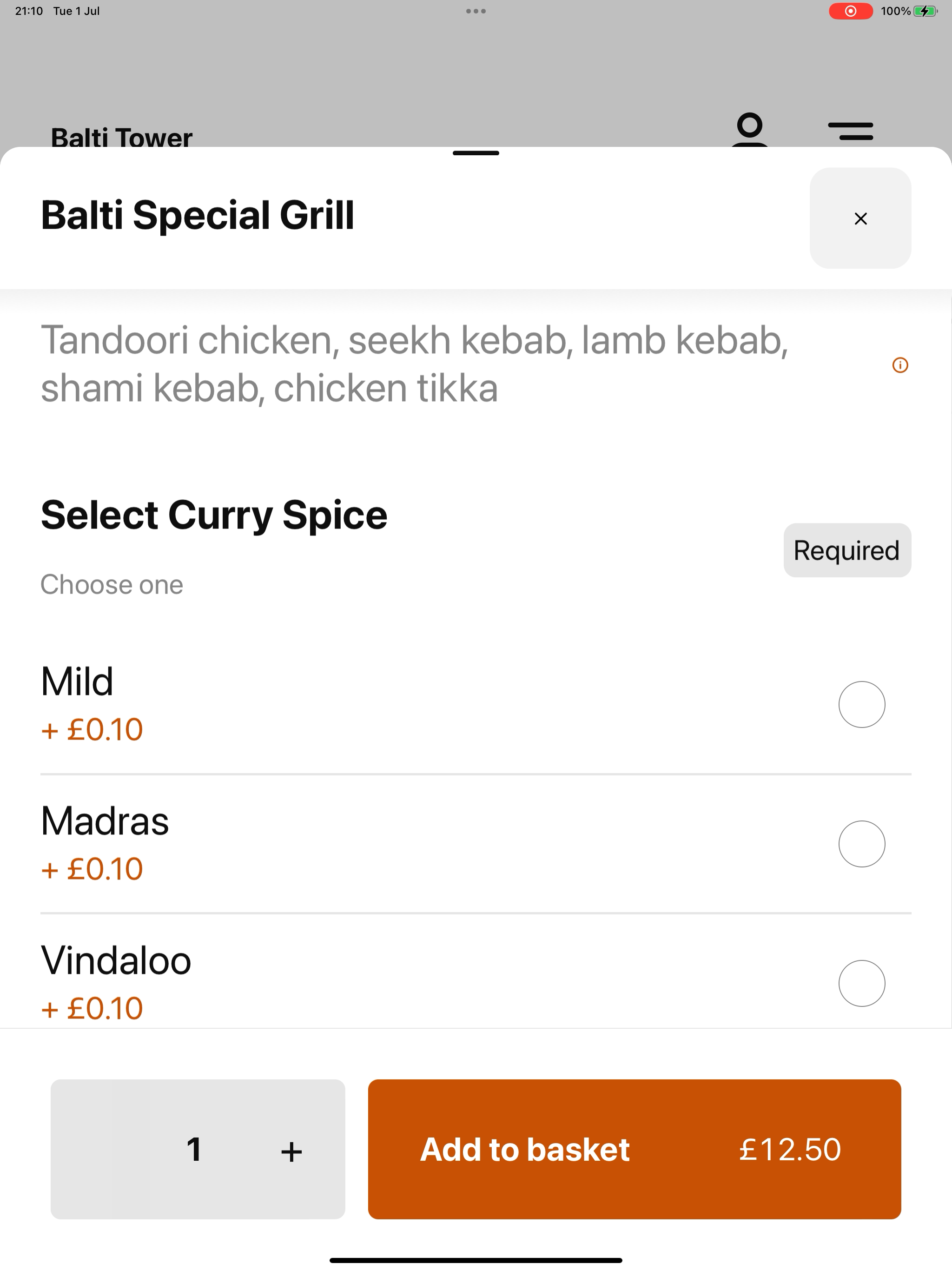The image size is (952, 1270).
Task: Tap the battery status icon
Action: coord(925,11)
